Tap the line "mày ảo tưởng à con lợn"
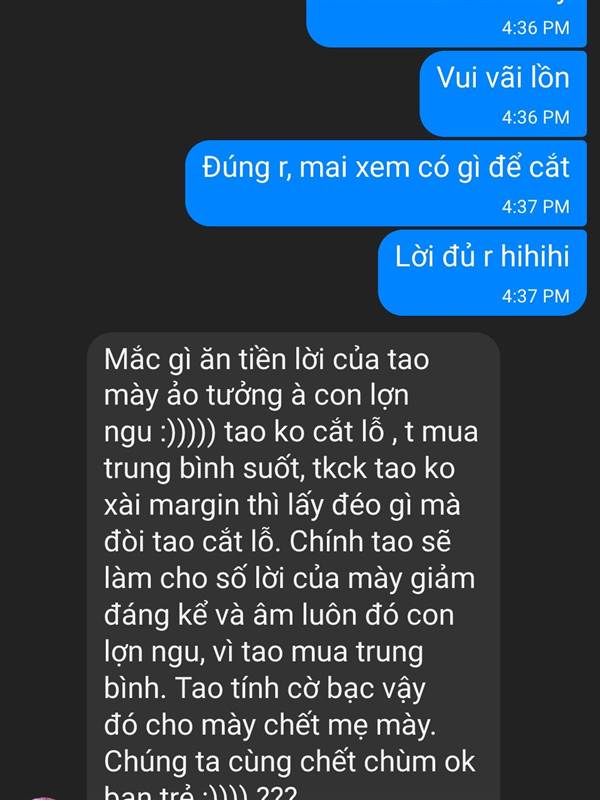This screenshot has height=800, width=600. pos(256,395)
